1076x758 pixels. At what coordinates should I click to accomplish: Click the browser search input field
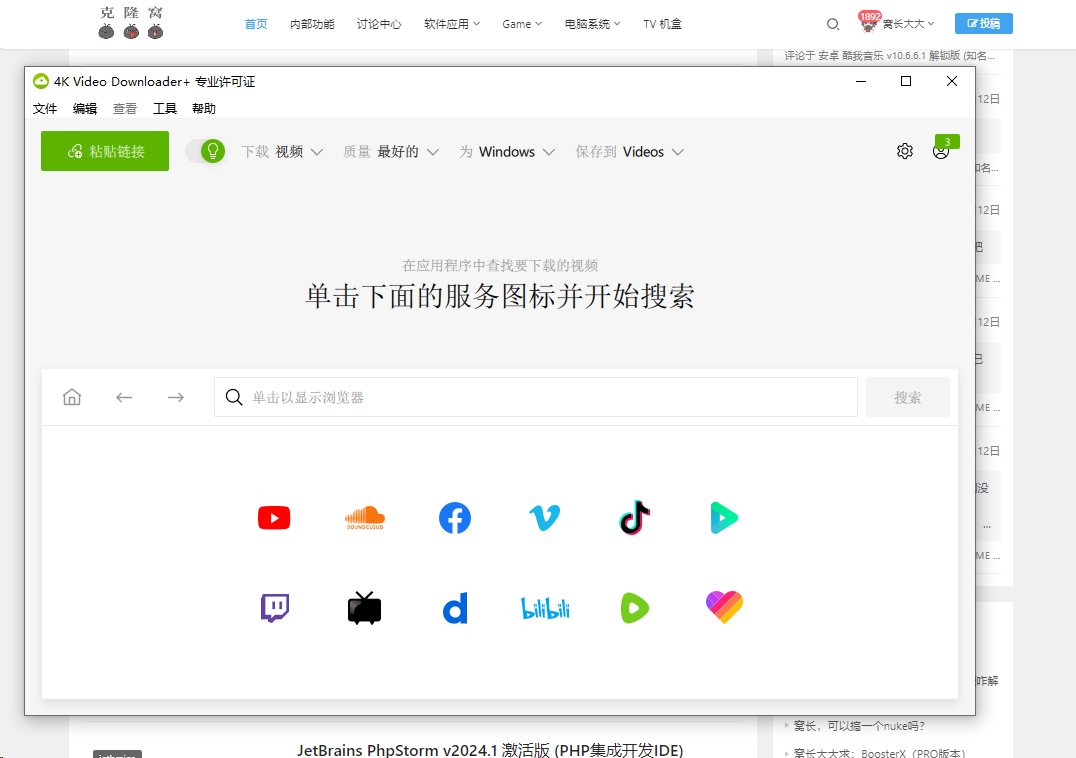(536, 397)
